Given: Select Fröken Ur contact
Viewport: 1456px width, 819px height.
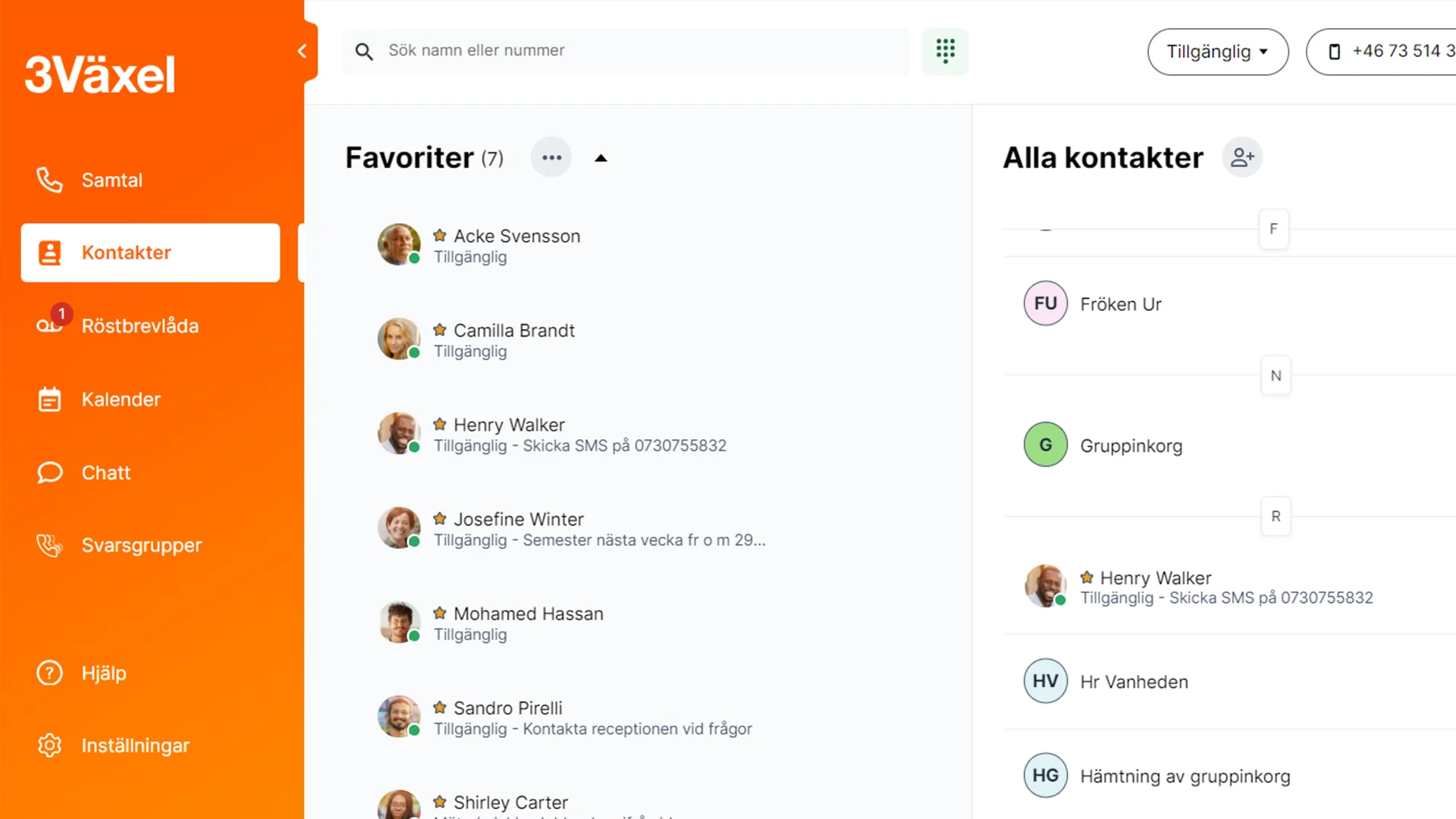Looking at the screenshot, I should pos(1120,304).
